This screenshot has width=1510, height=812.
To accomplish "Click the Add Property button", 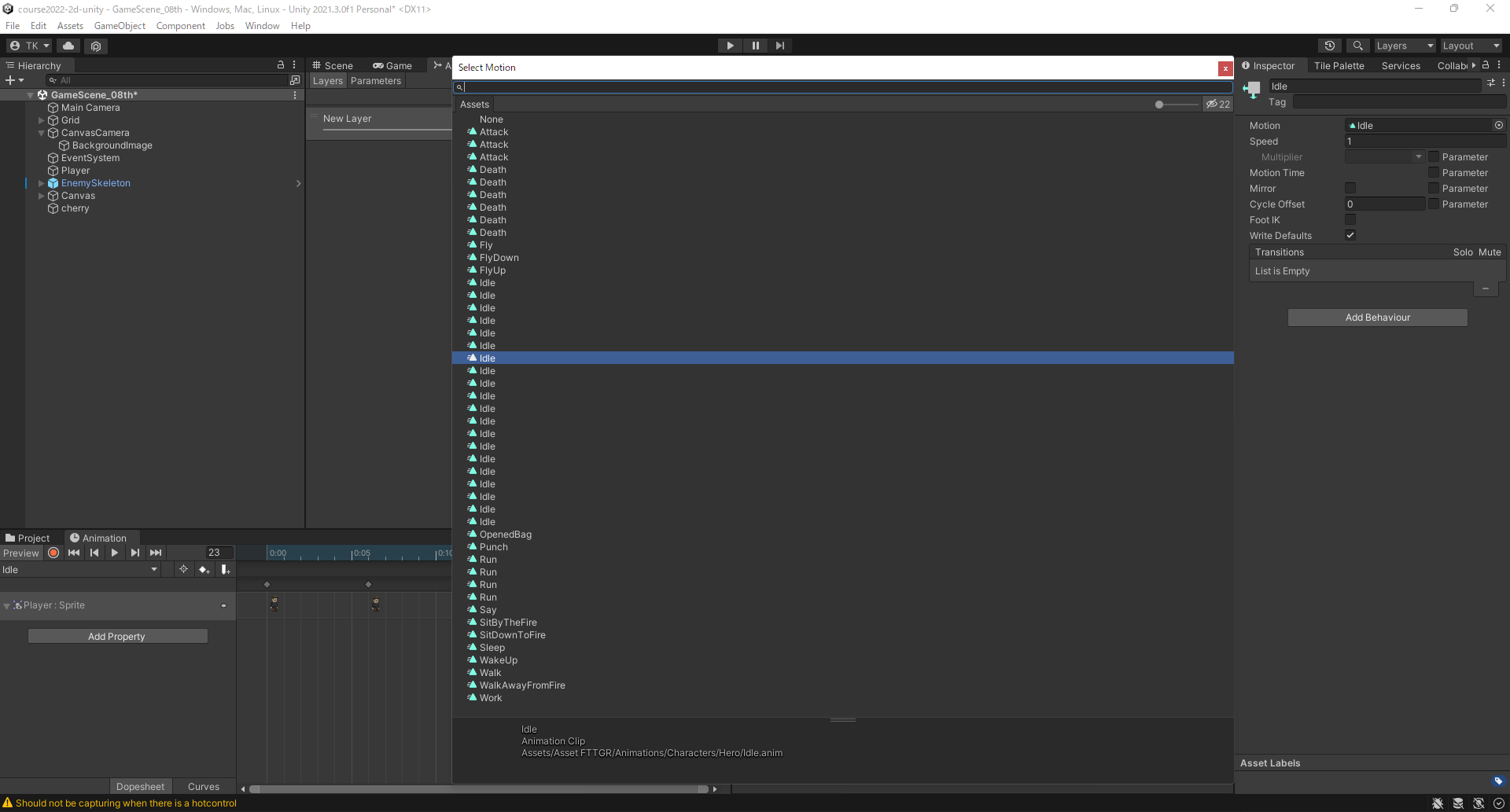I will click(x=118, y=636).
